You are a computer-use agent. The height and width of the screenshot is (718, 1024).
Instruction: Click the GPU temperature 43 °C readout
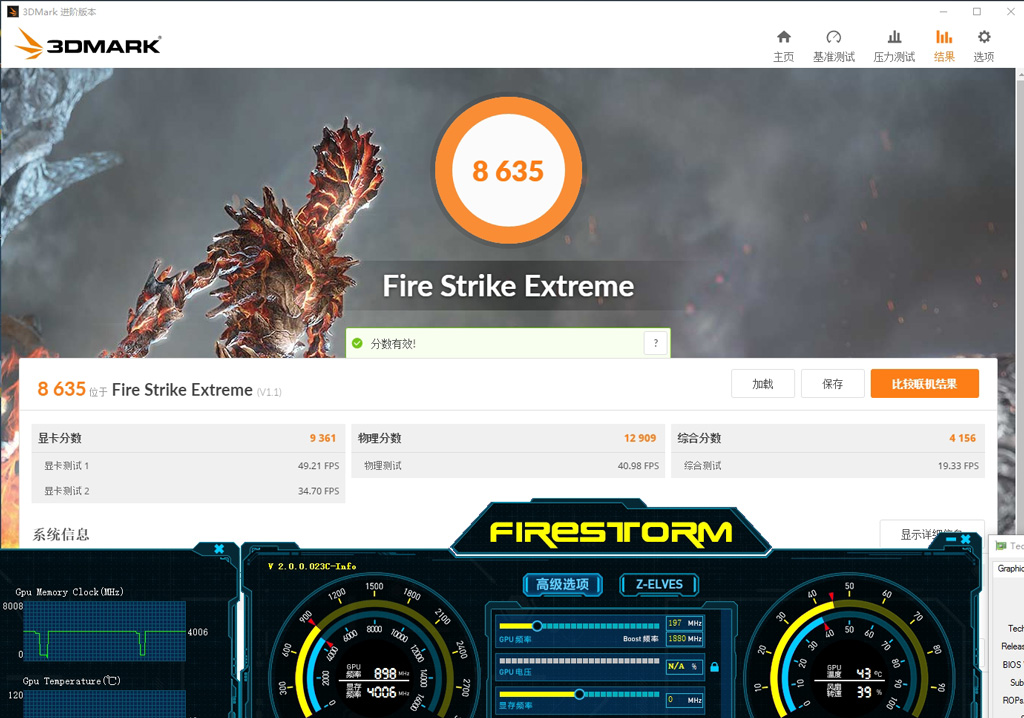(x=863, y=673)
